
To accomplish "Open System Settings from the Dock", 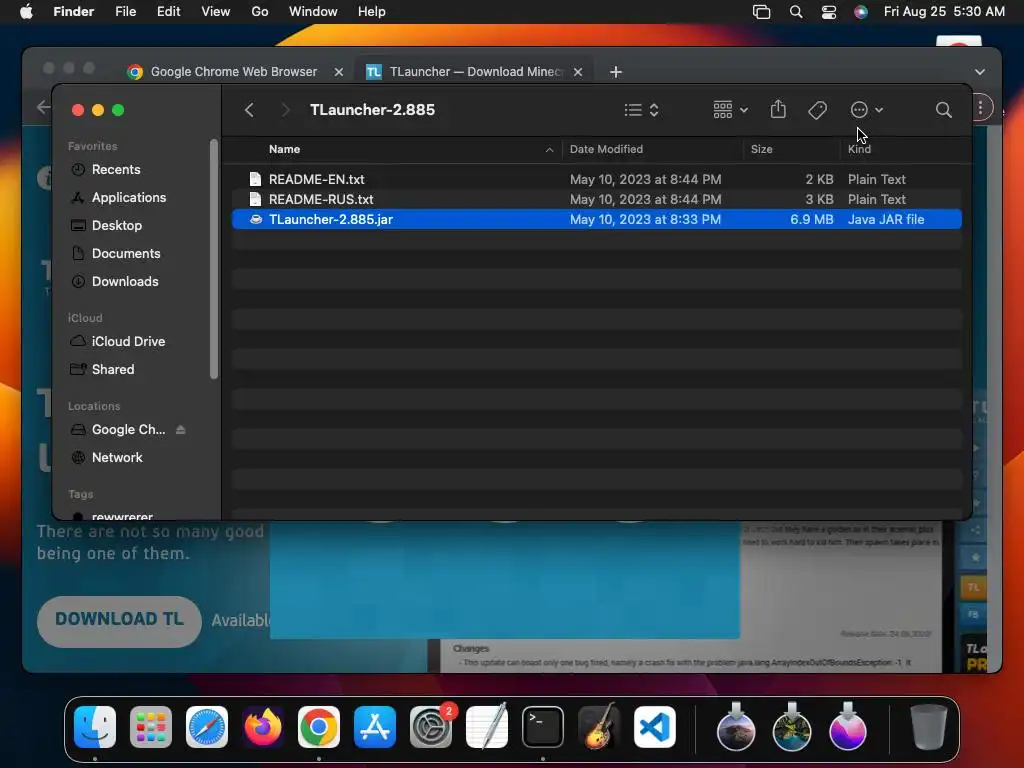I will tap(431, 728).
